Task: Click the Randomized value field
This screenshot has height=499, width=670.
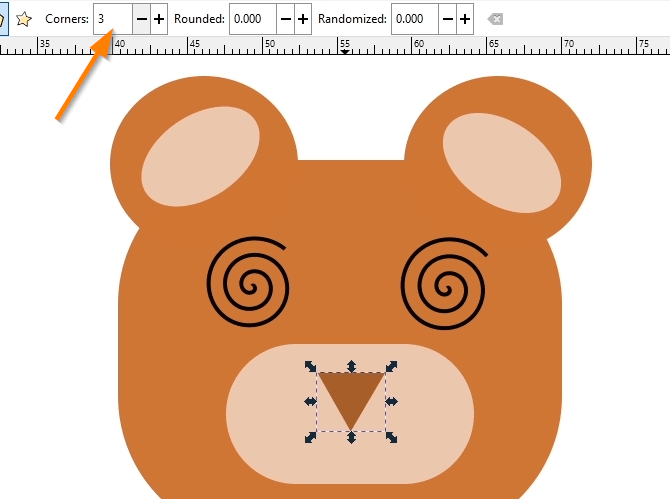Action: [415, 19]
